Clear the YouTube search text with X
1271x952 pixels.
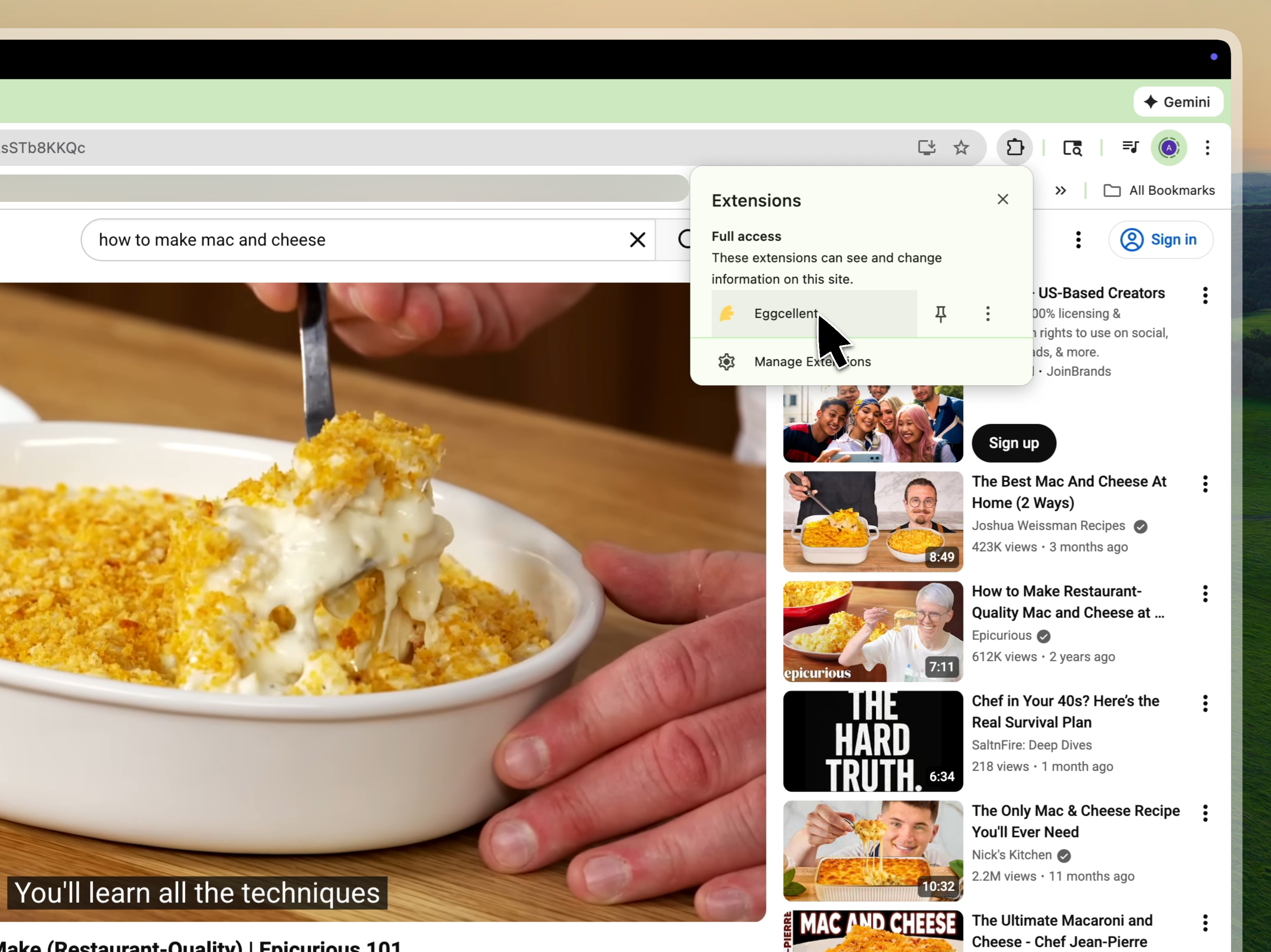tap(637, 240)
